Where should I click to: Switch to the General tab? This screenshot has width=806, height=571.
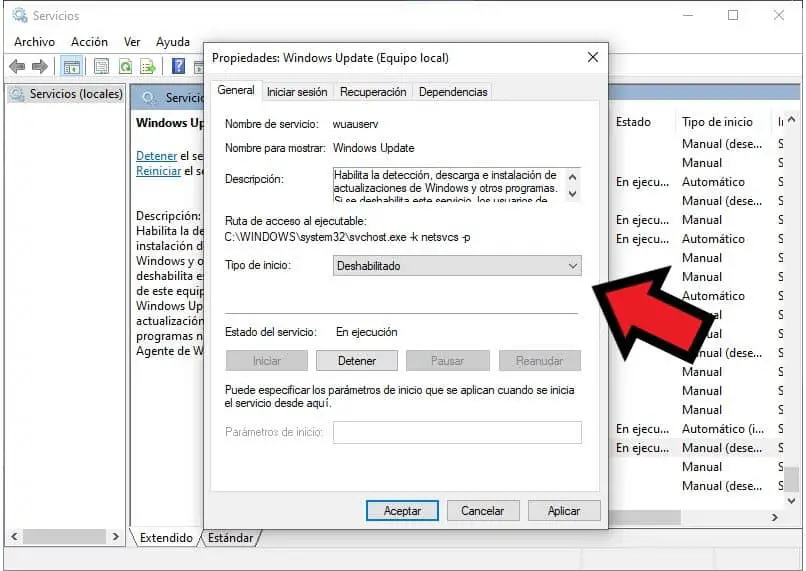(x=236, y=90)
